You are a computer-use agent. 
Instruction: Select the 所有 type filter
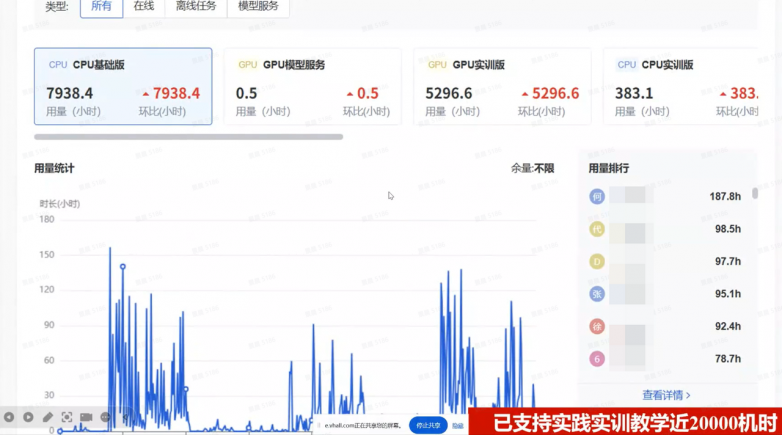point(101,7)
